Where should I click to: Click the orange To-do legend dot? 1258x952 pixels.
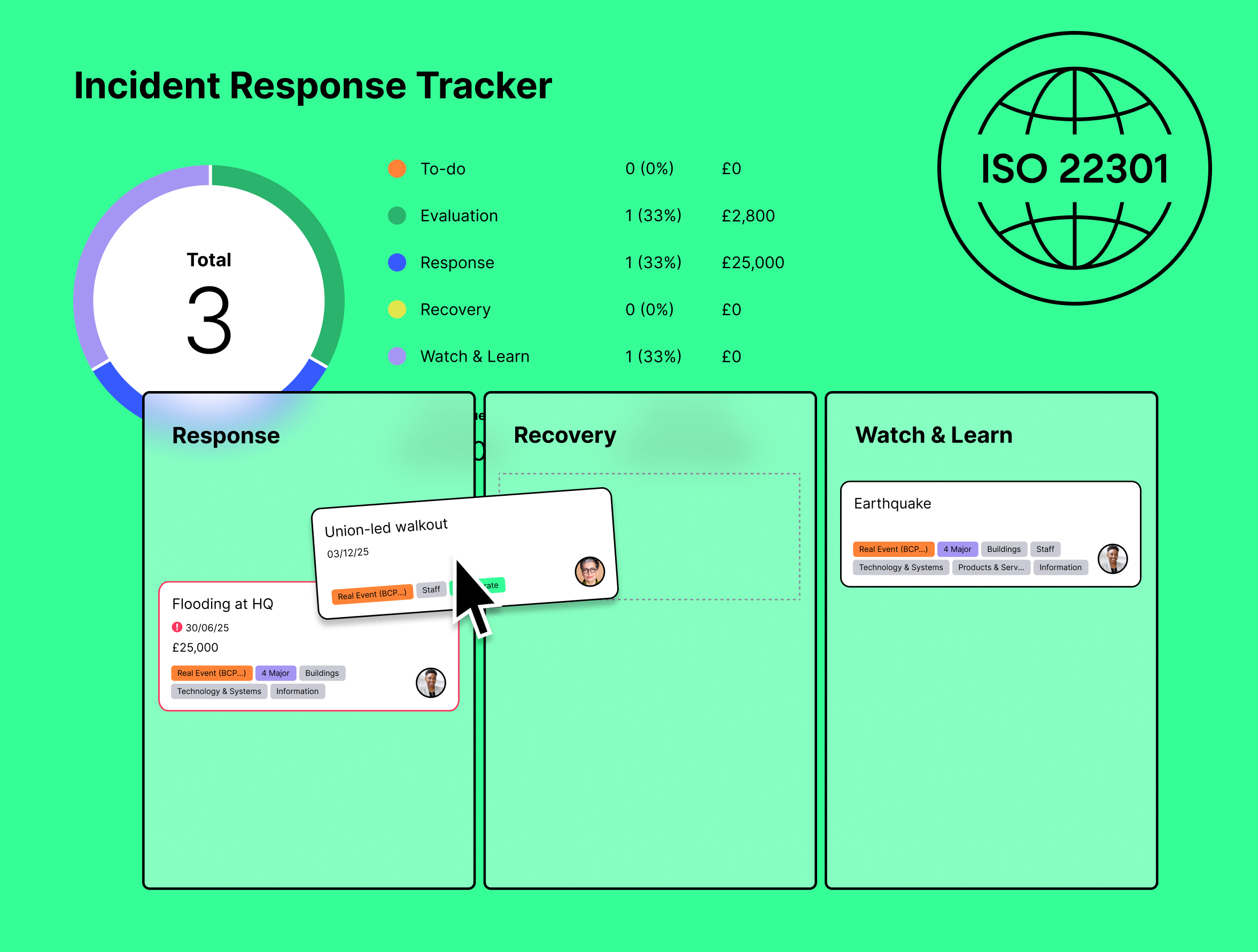pos(397,169)
